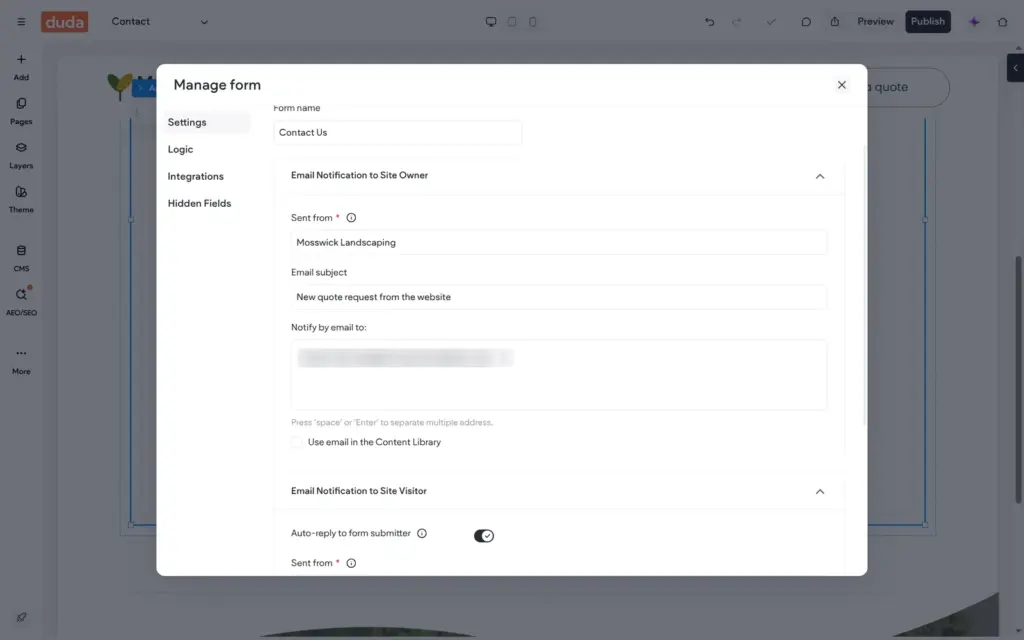
Task: Switch to desktop view icon
Action: tap(491, 22)
